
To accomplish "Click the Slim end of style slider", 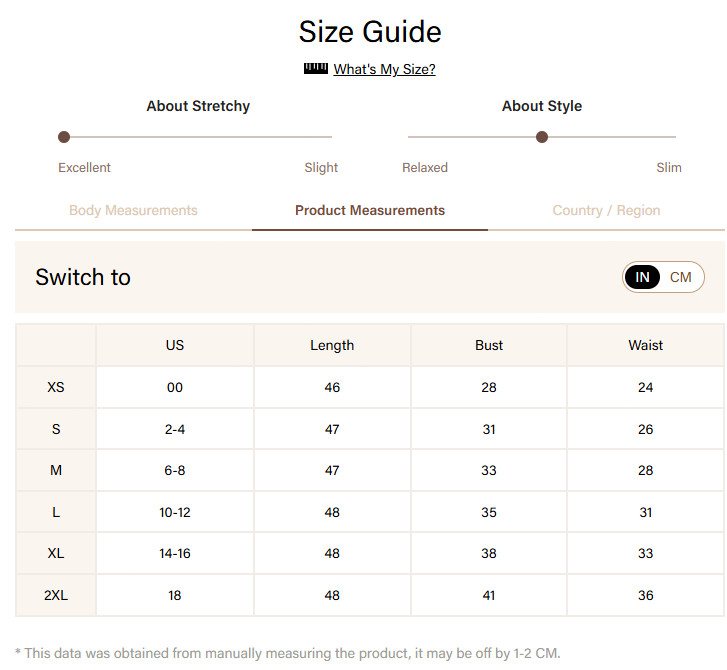I will [669, 167].
